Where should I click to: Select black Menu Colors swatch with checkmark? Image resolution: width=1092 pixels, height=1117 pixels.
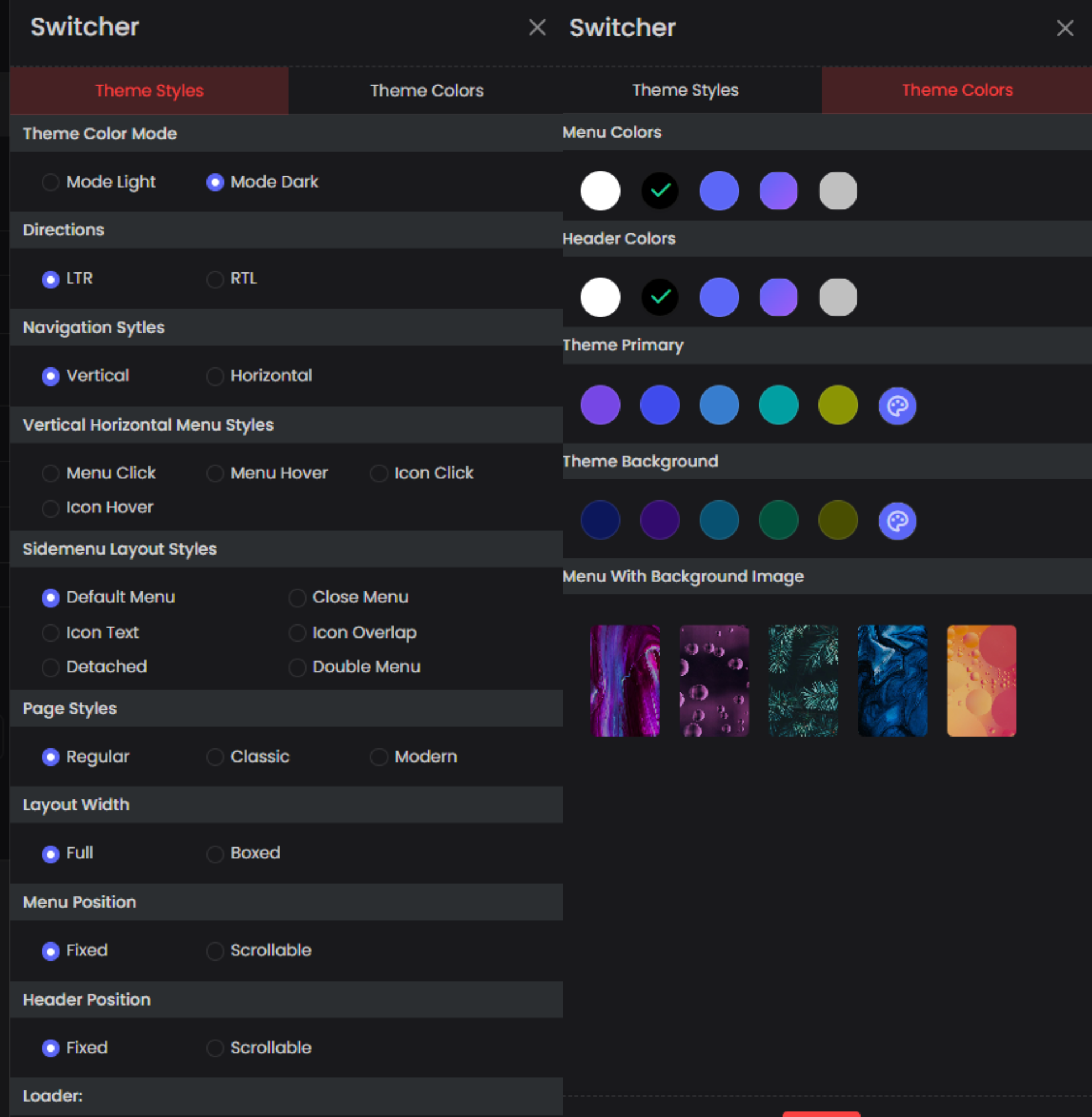coord(660,191)
